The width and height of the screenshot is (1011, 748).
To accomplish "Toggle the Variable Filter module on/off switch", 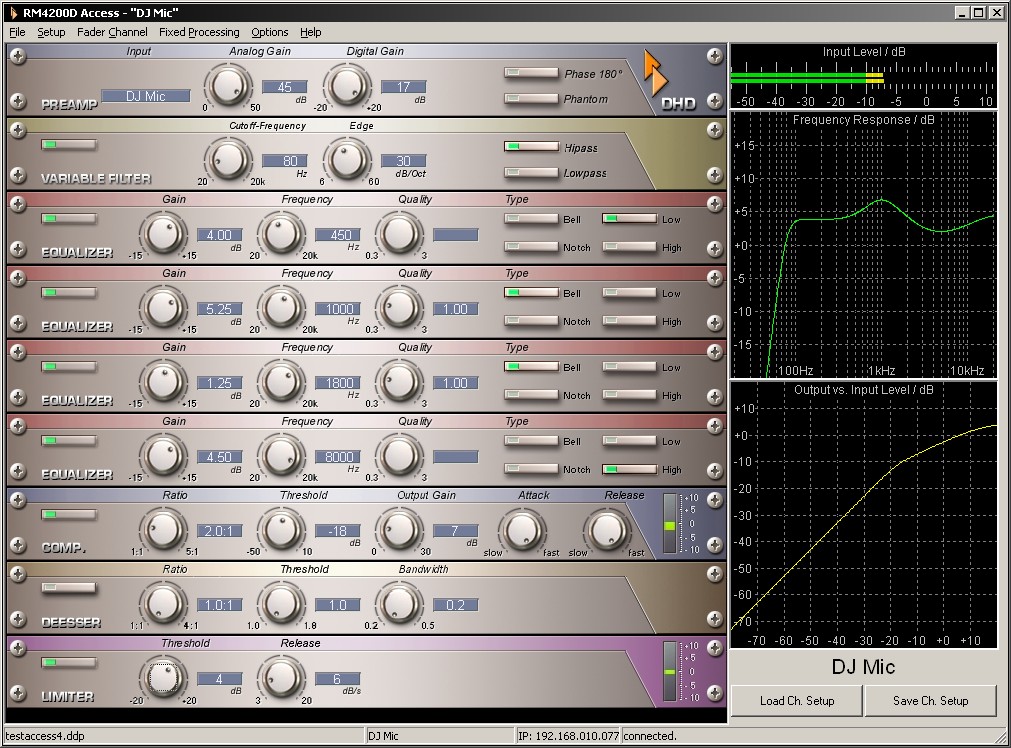I will pos(69,144).
